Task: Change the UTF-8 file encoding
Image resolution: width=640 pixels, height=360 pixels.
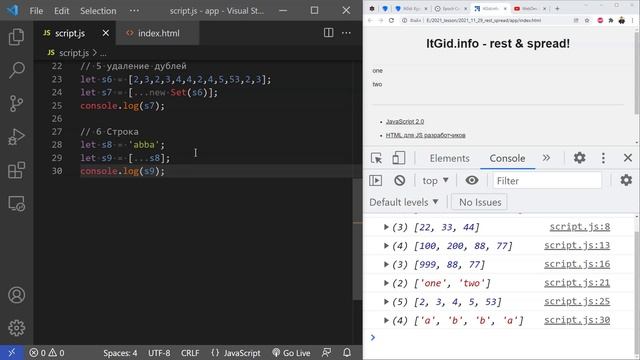Action: [159, 353]
